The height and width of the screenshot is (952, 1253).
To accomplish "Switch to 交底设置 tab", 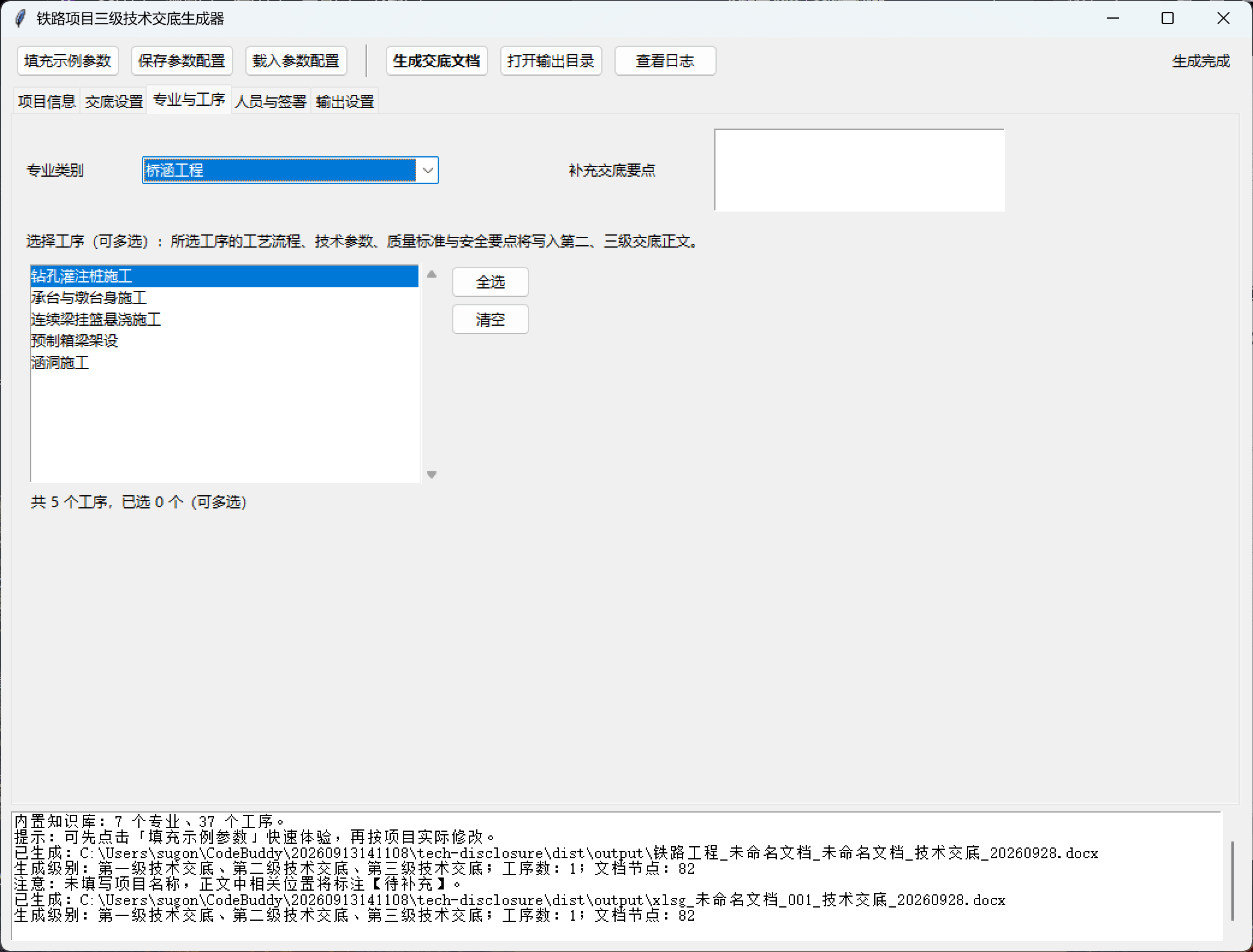I will click(x=114, y=102).
